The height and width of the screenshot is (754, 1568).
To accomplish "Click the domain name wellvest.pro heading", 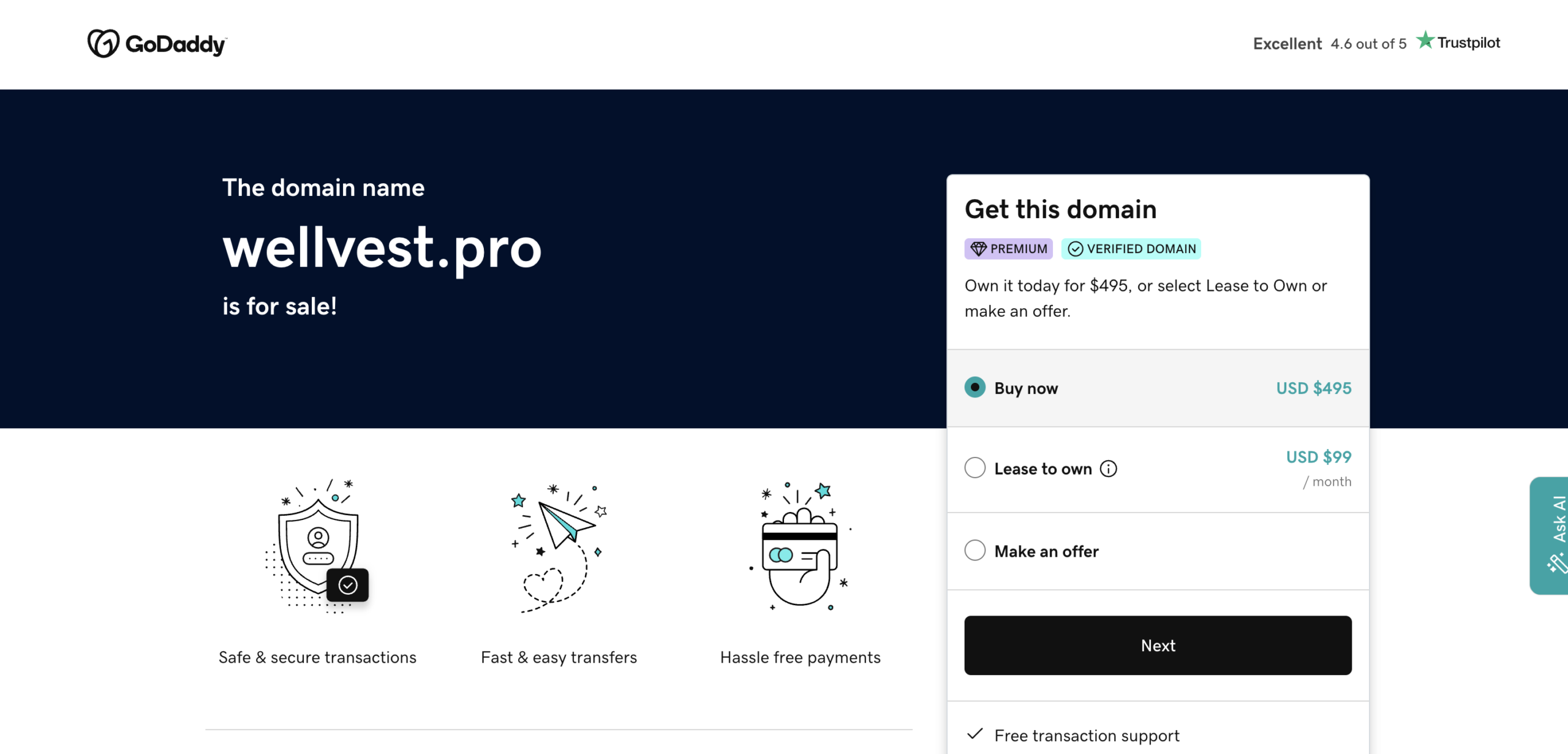I will (382, 249).
